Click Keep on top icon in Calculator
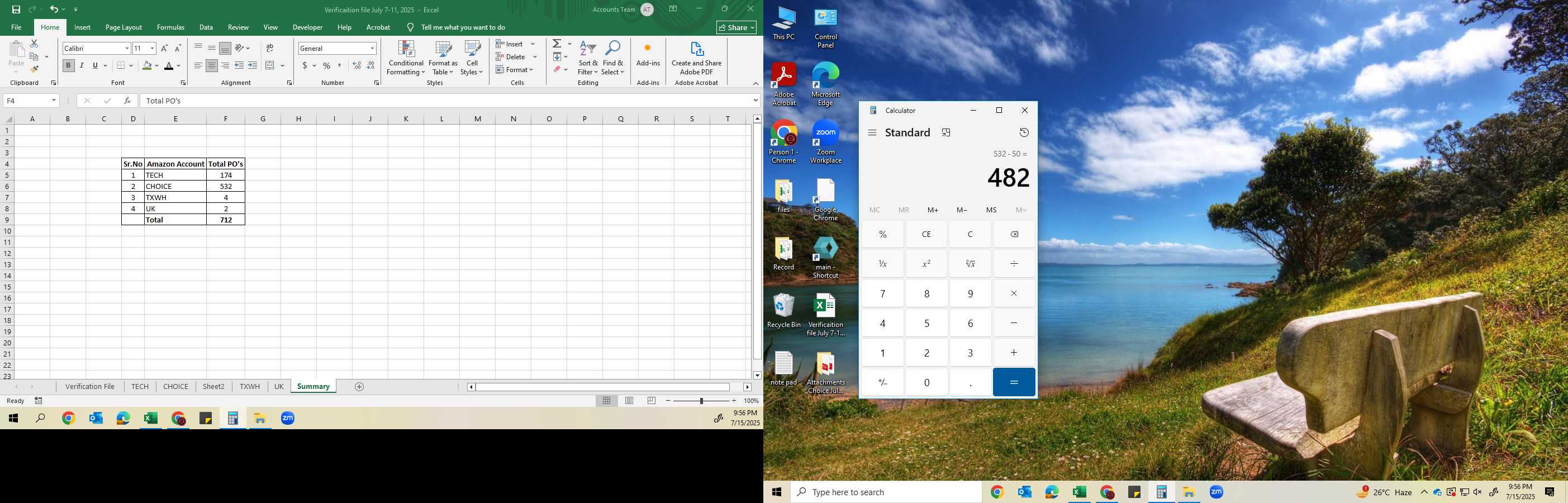1568x503 pixels. [x=946, y=133]
